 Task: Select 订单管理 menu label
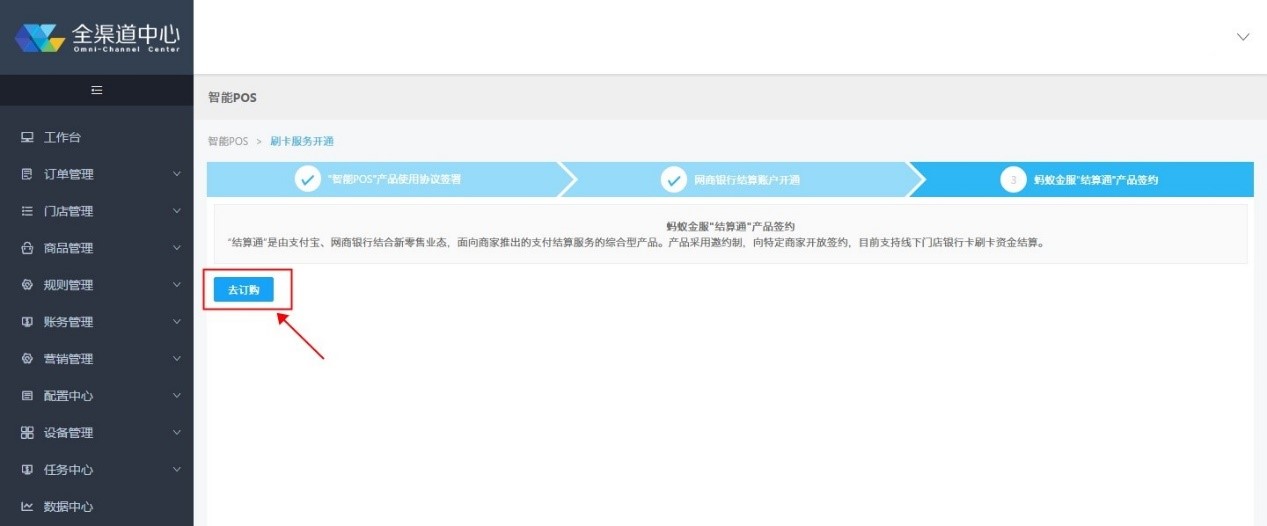[68, 174]
